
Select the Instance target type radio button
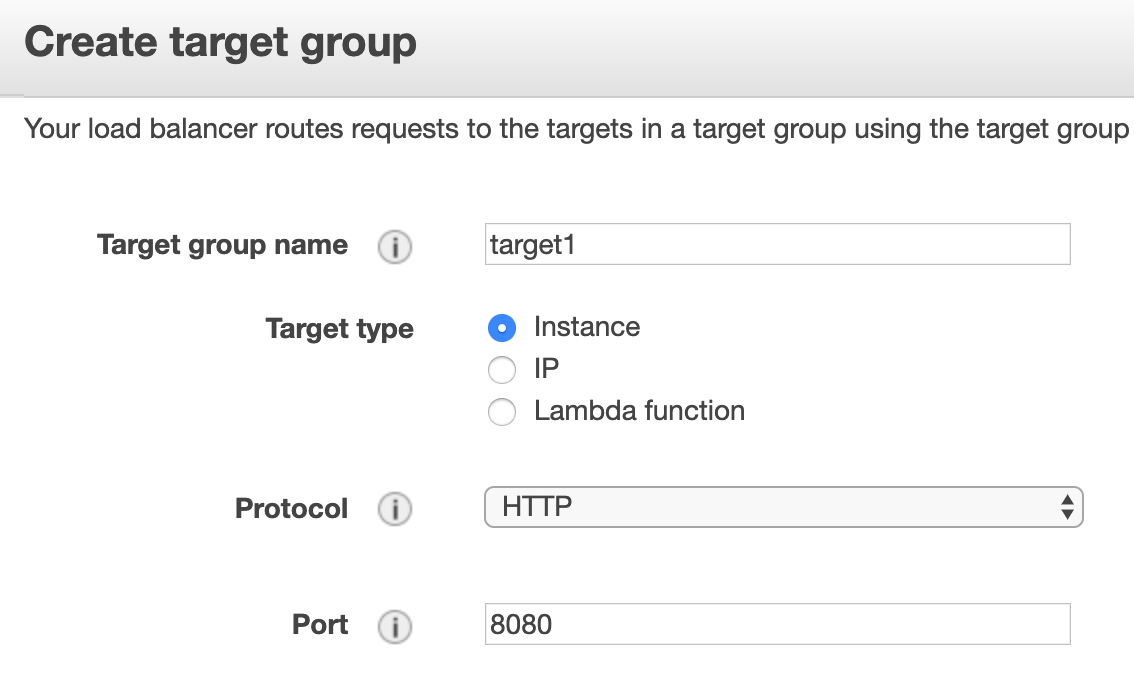tap(502, 328)
